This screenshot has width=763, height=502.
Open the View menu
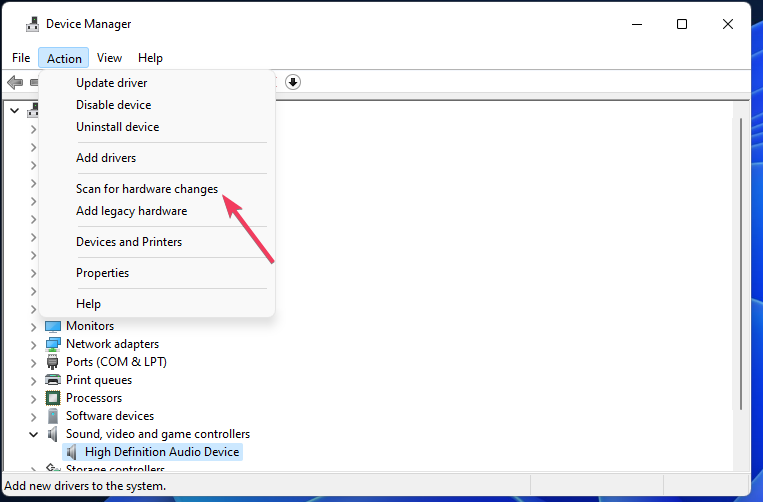(x=109, y=58)
